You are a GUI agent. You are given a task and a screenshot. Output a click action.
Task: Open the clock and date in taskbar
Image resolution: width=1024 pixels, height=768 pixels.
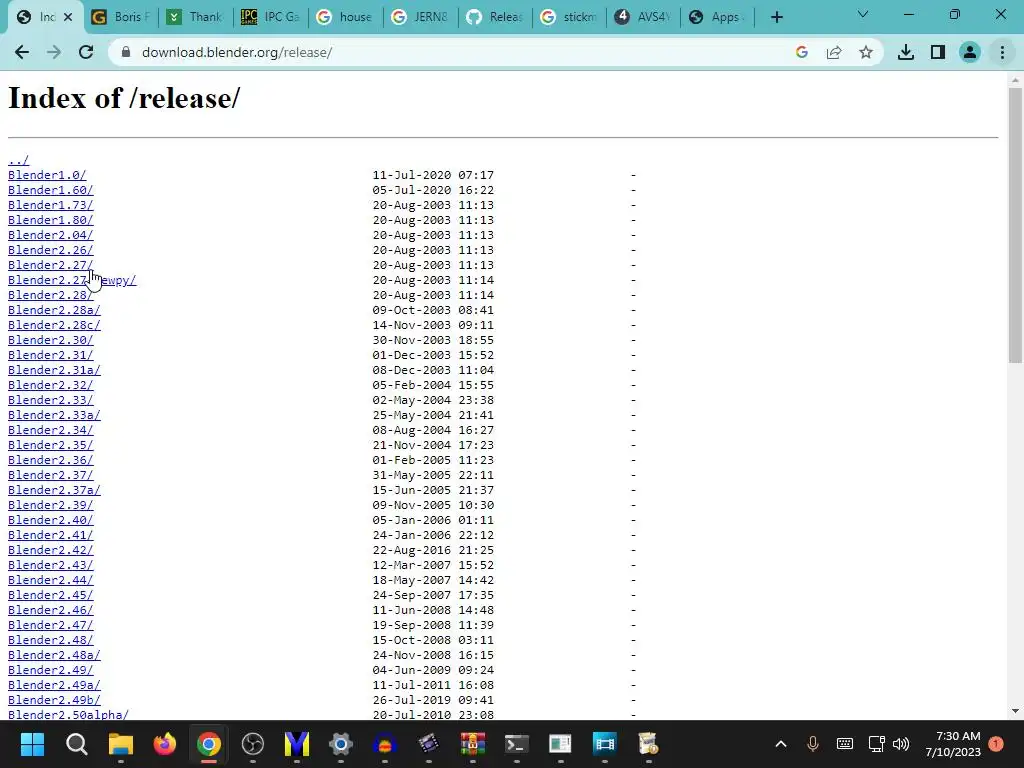point(952,744)
